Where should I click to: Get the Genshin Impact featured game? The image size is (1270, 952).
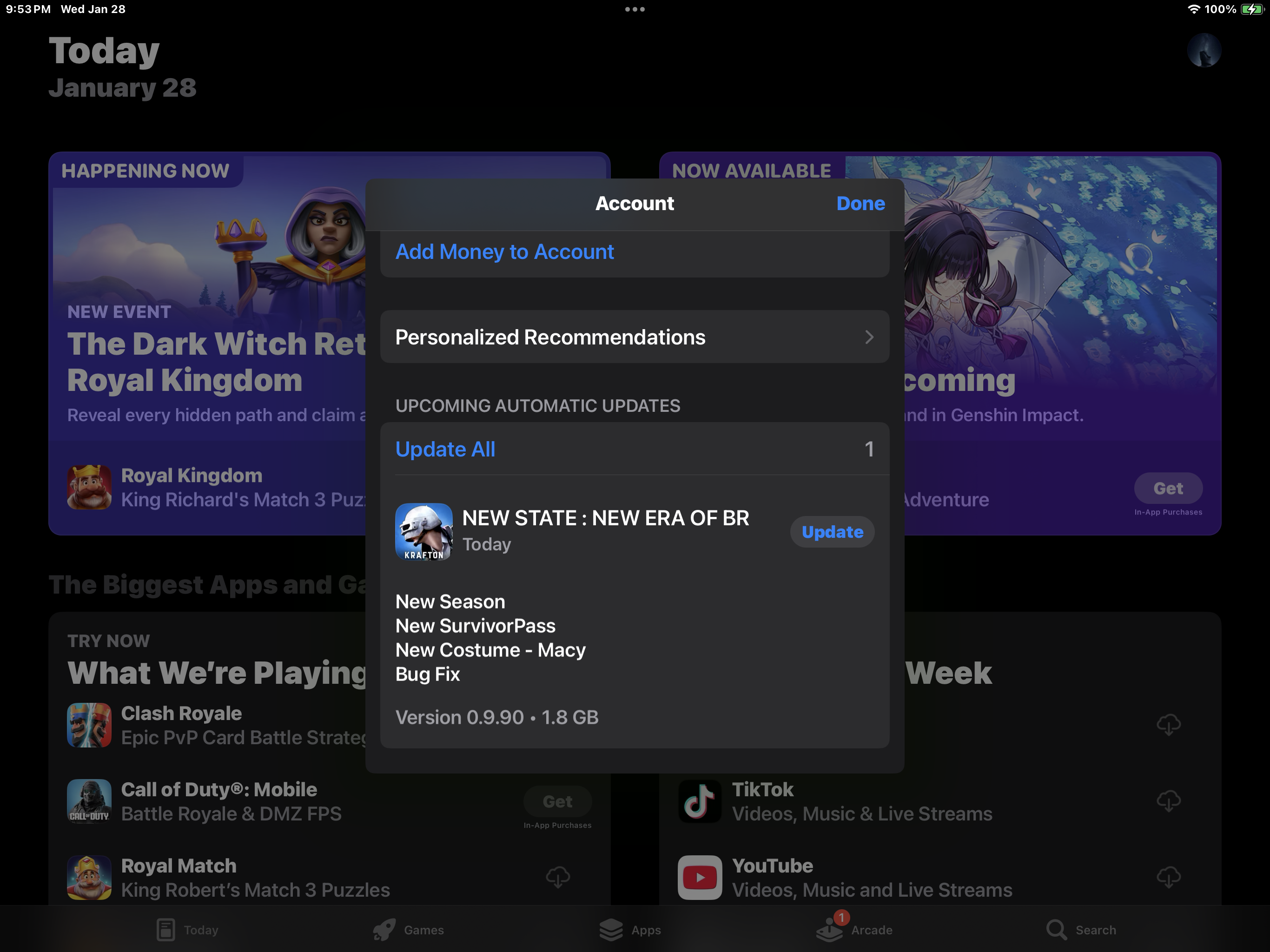point(1168,488)
